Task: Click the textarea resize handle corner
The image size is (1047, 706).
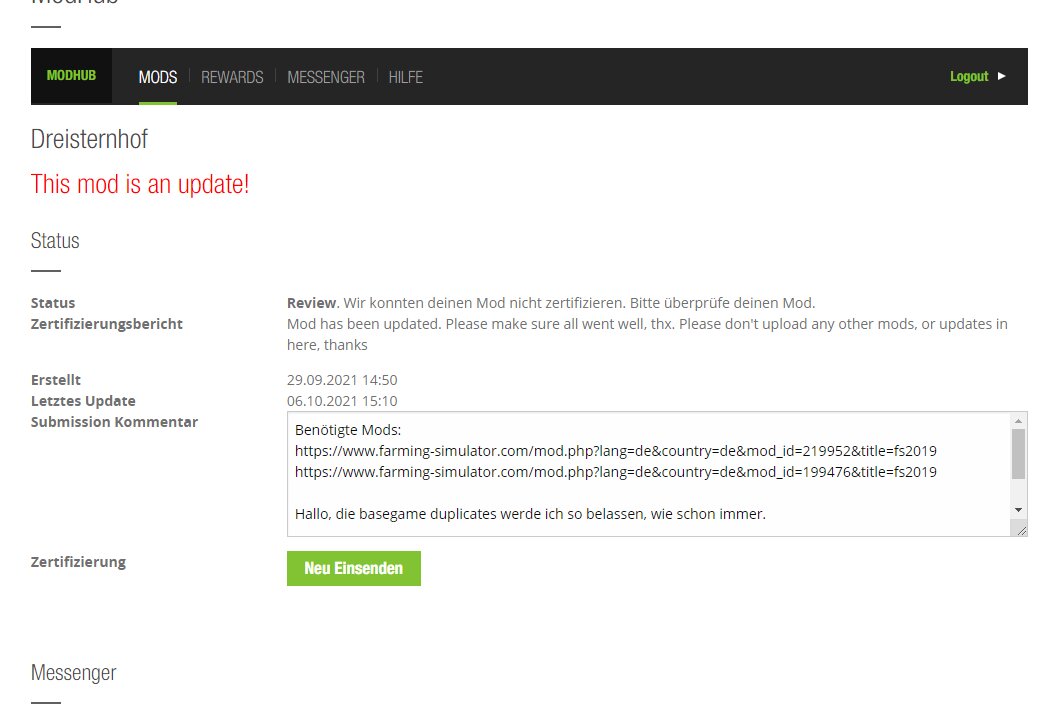Action: point(1021,531)
